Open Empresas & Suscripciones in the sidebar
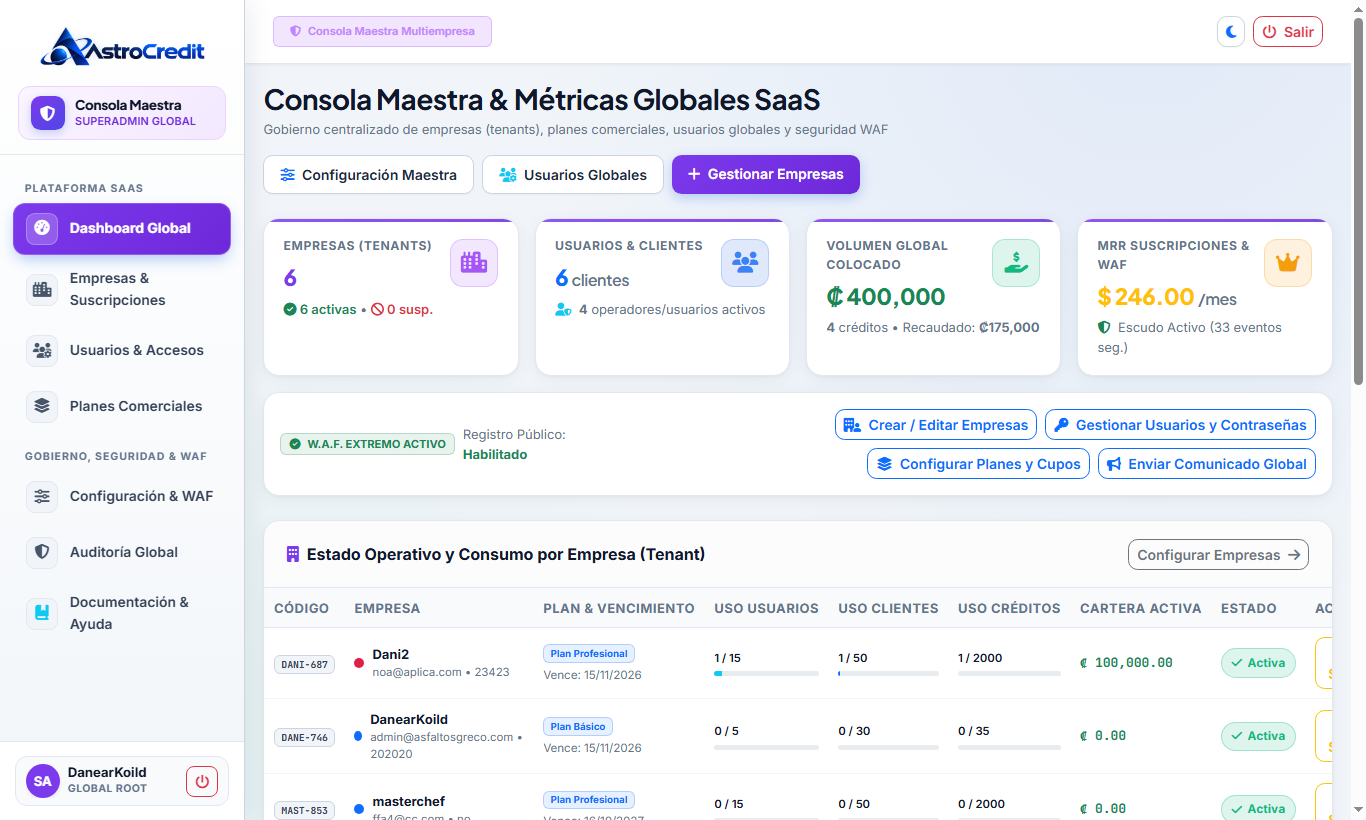Image resolution: width=1366 pixels, height=820 pixels. 122,289
